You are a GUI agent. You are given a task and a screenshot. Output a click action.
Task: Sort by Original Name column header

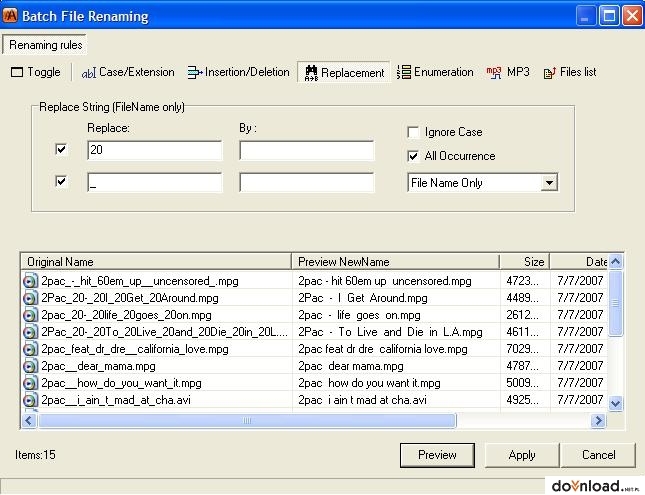(x=156, y=262)
